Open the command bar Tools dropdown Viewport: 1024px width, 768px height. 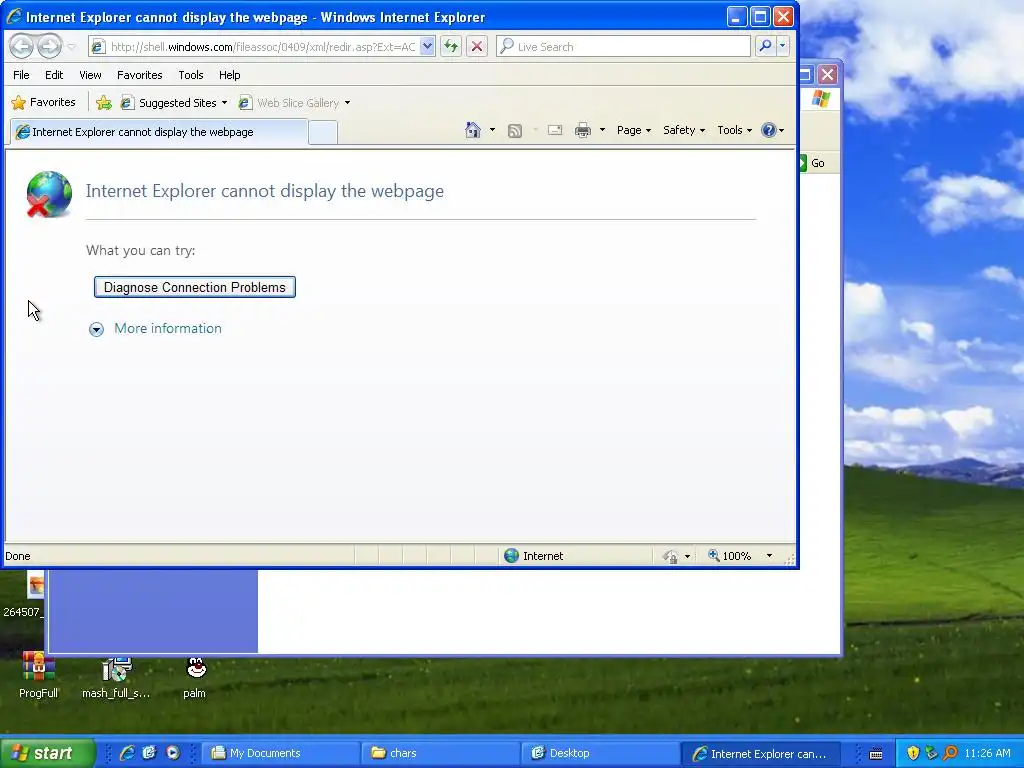point(734,130)
